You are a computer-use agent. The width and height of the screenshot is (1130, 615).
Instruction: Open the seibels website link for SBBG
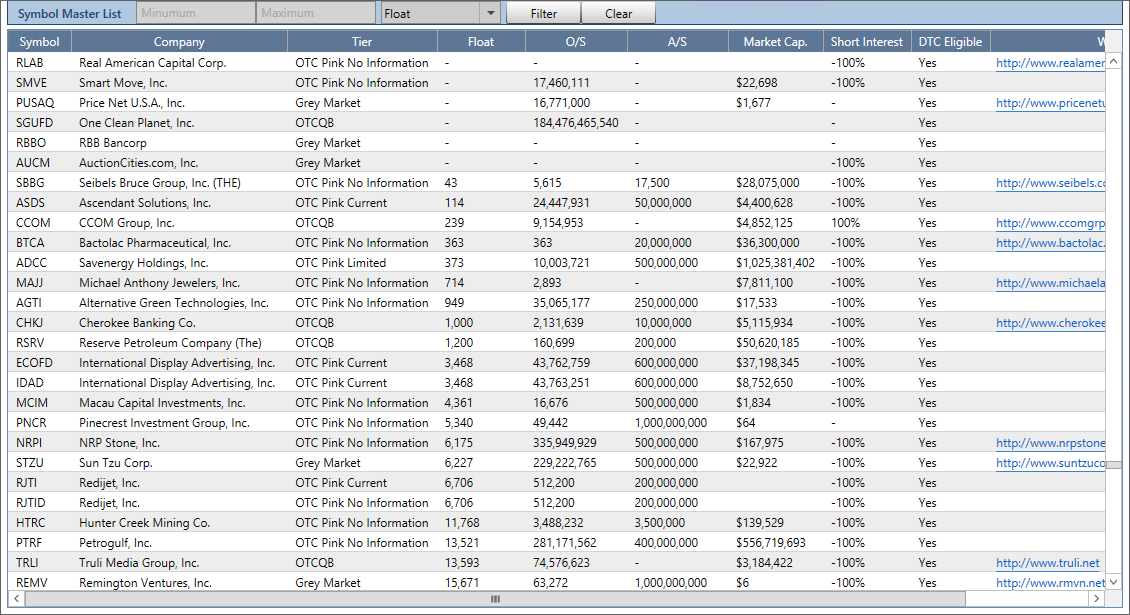1050,183
